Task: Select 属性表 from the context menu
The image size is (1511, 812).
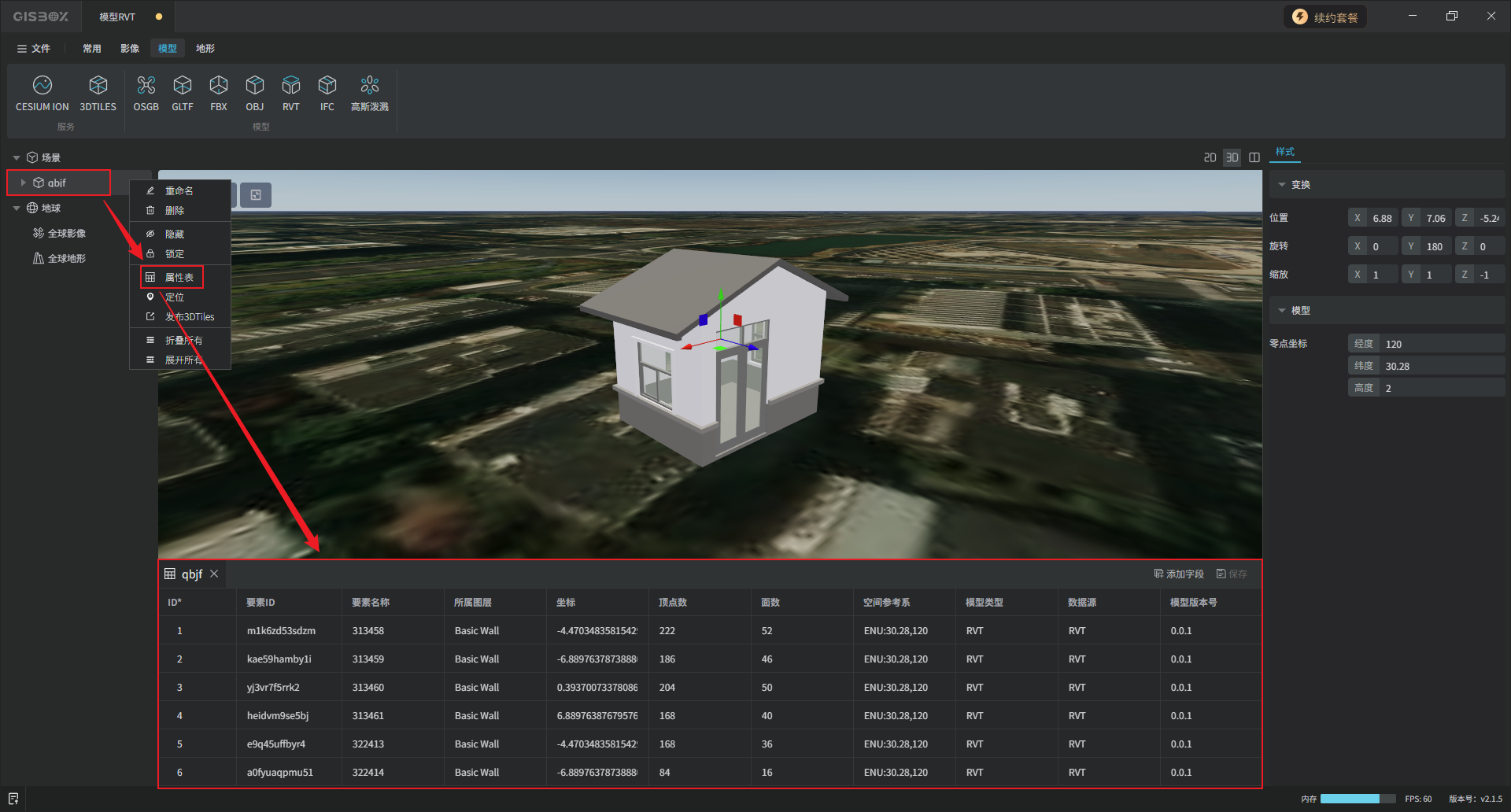Action: (179, 277)
